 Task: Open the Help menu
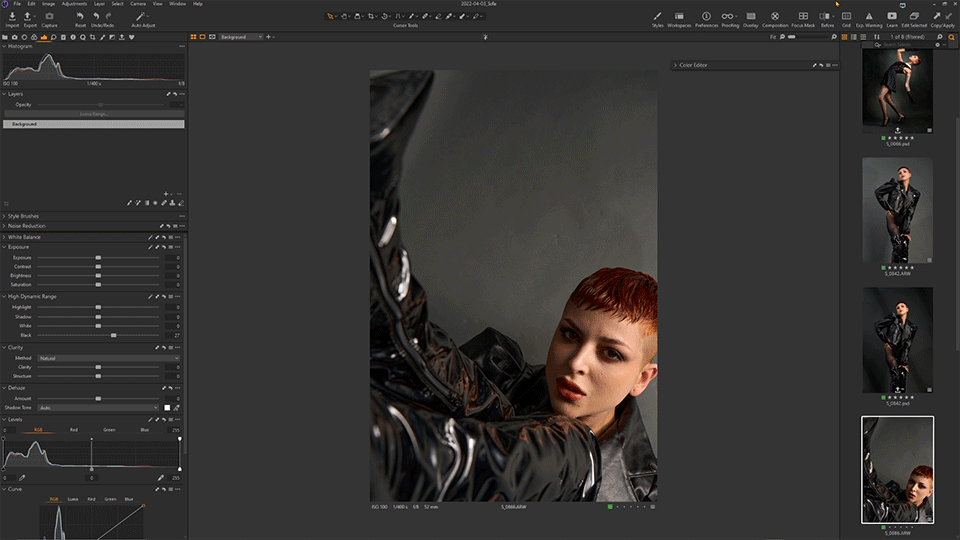point(198,4)
